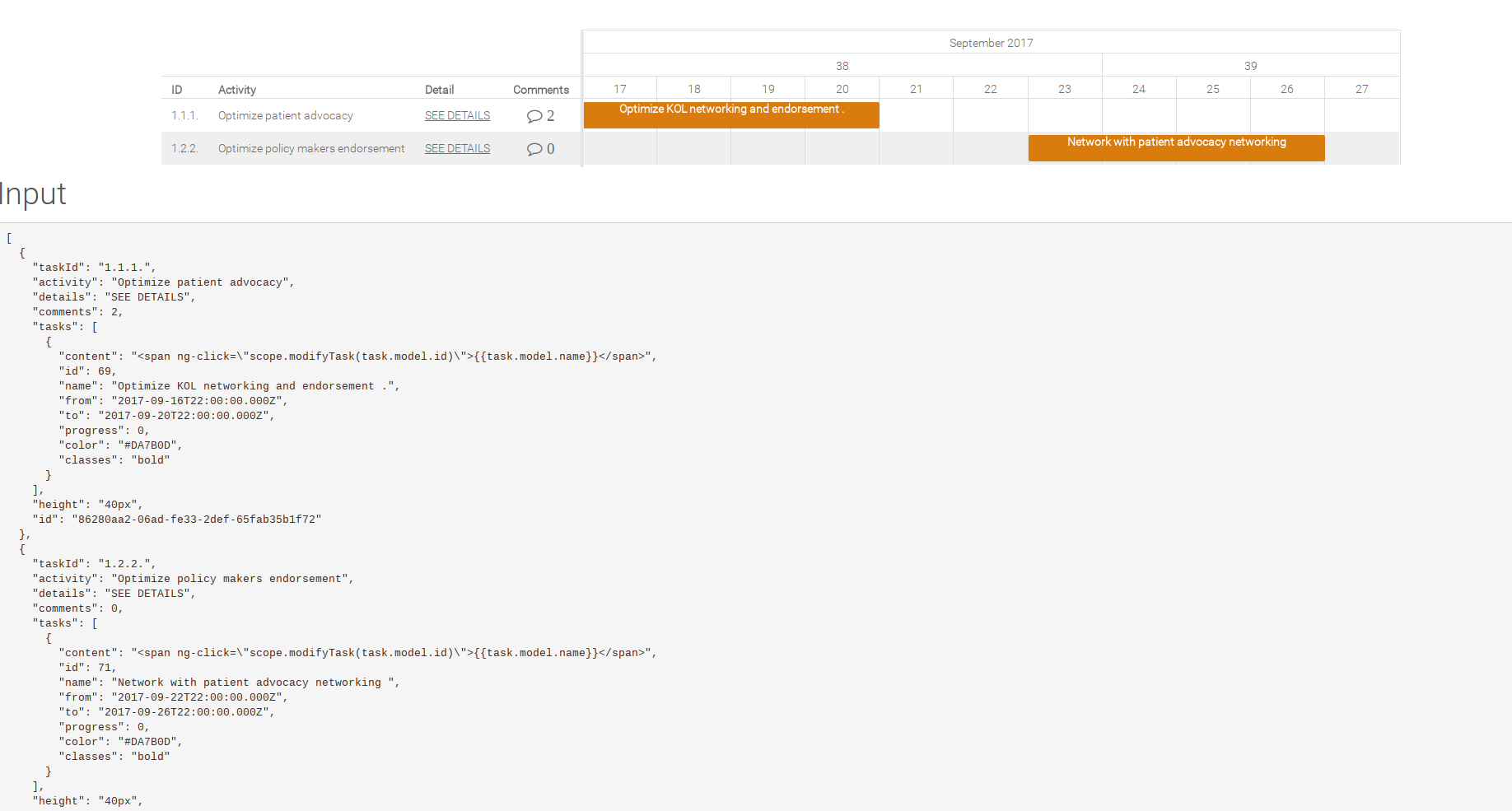Click the Comments column header

click(x=540, y=89)
